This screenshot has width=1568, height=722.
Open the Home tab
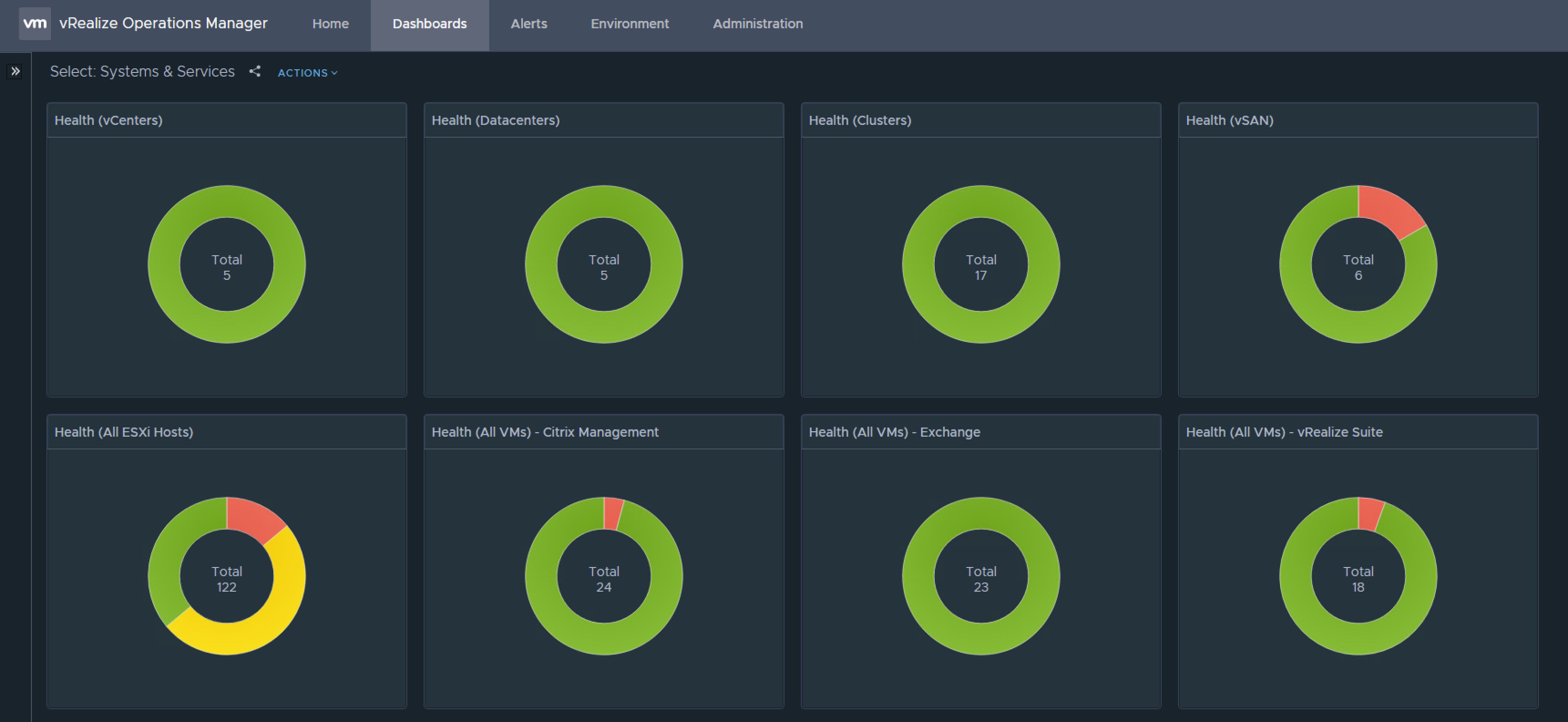tap(330, 24)
